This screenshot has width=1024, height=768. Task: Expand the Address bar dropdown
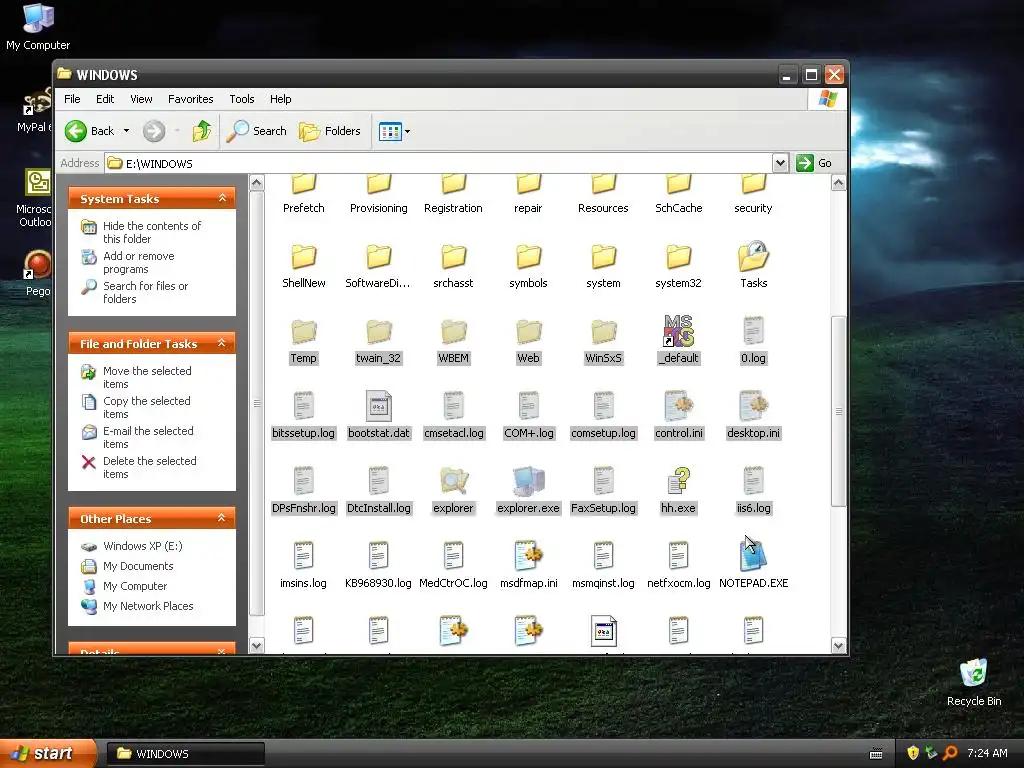(x=780, y=163)
